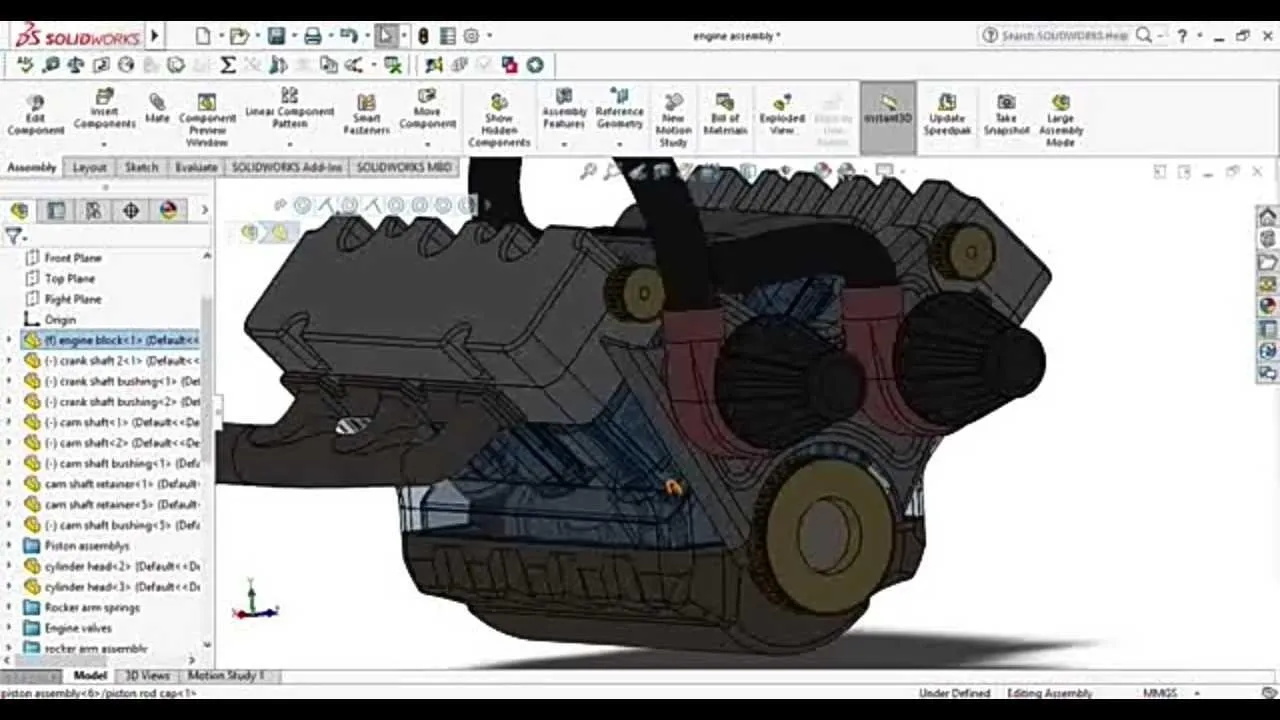Screen dimensions: 1280x720
Task: Select the Right Plane tree item
Action: click(x=73, y=299)
